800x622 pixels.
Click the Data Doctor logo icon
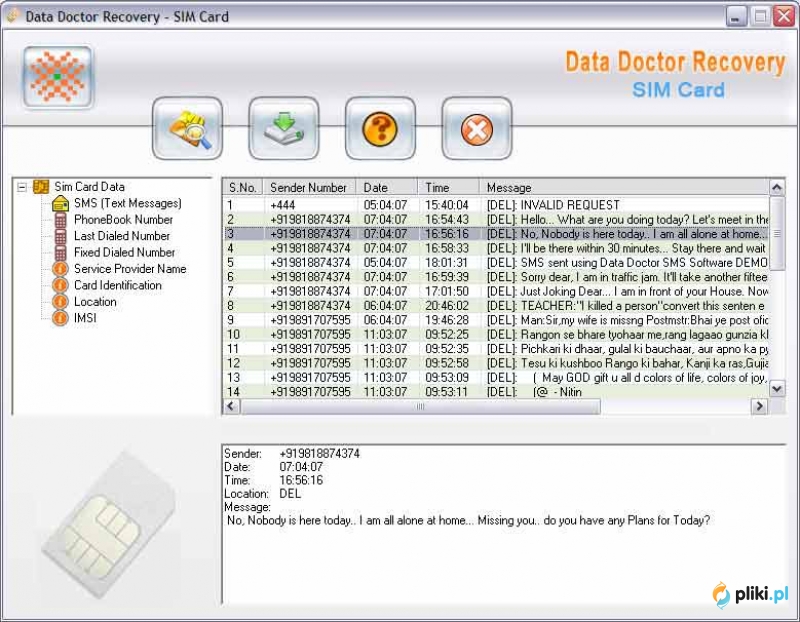(x=58, y=77)
